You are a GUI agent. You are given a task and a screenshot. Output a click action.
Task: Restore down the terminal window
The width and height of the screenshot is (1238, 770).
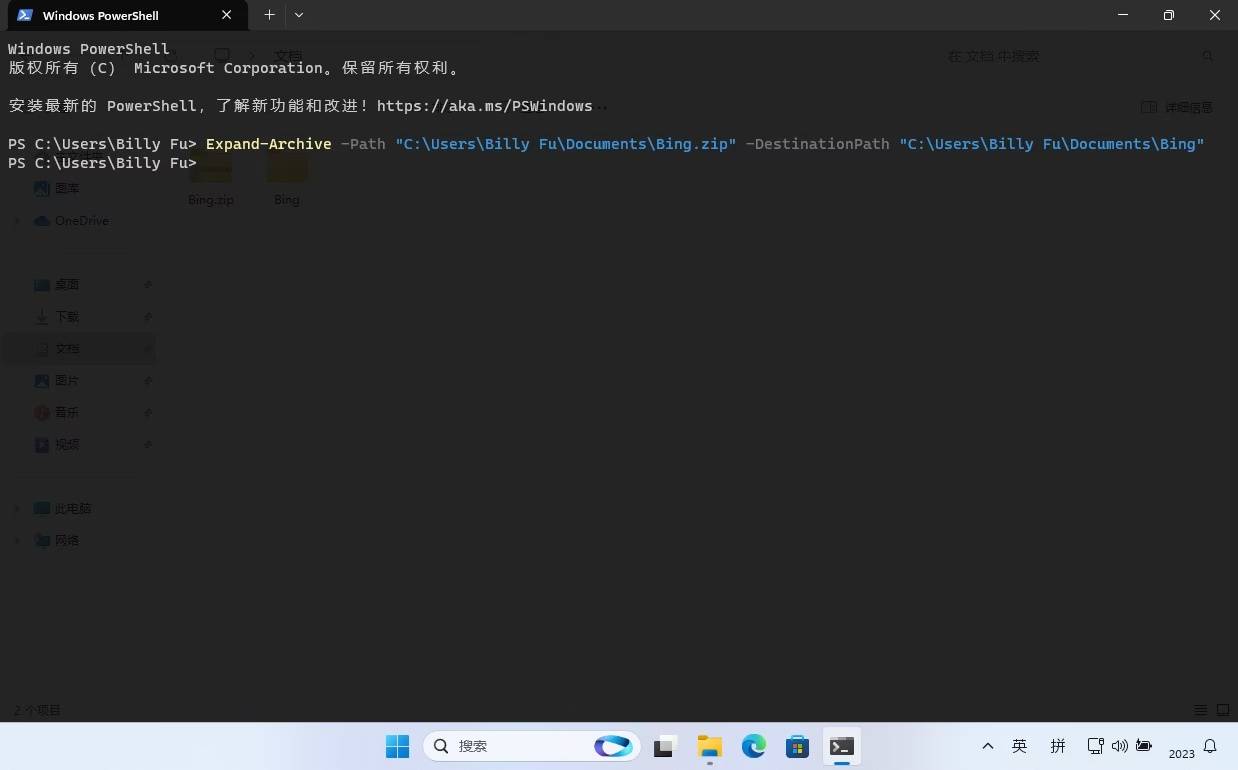point(1168,15)
